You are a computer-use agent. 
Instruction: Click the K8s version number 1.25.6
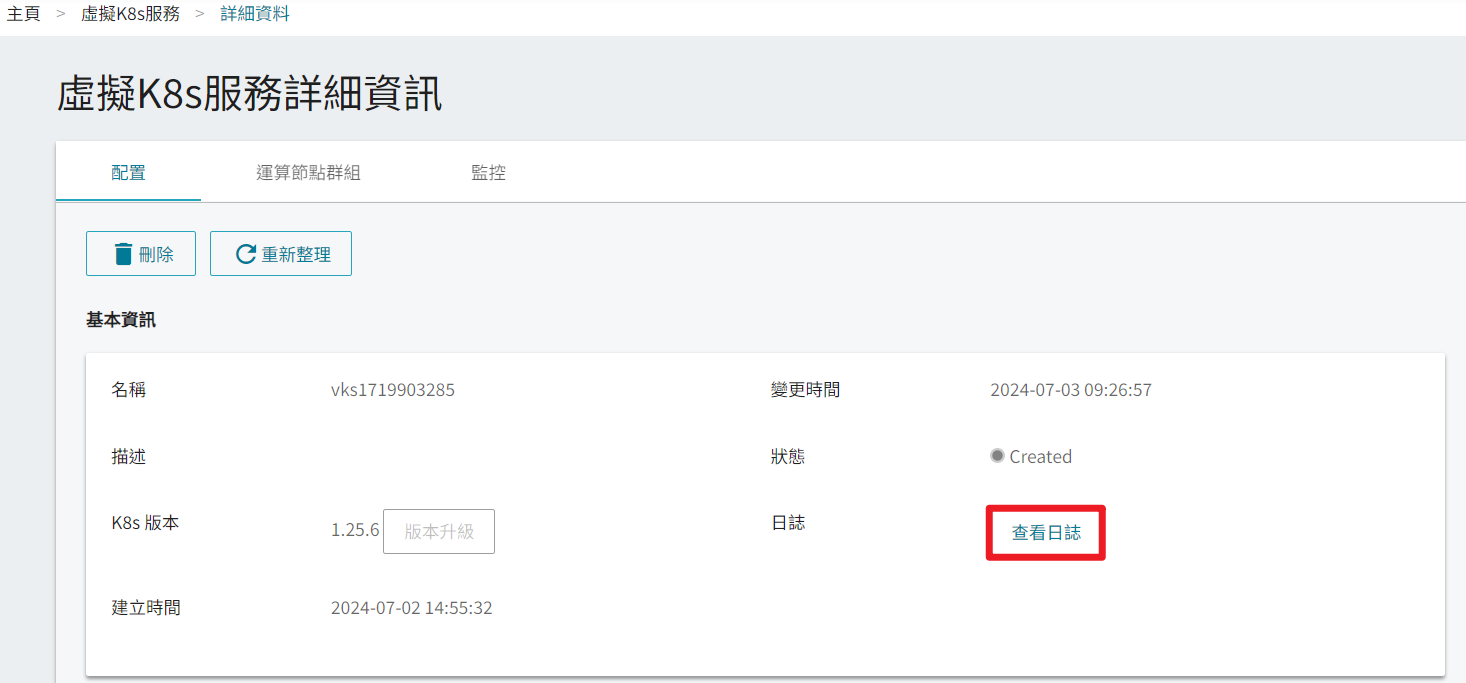[x=355, y=530]
